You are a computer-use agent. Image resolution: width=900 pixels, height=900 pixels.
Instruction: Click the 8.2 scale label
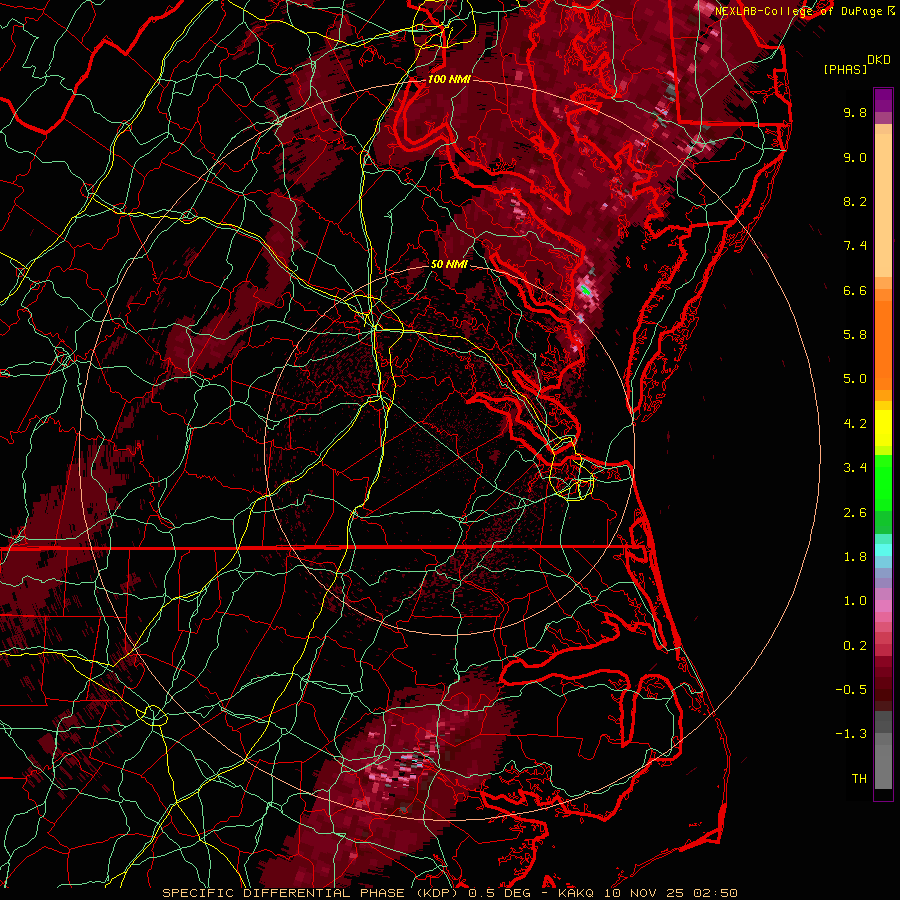point(855,201)
